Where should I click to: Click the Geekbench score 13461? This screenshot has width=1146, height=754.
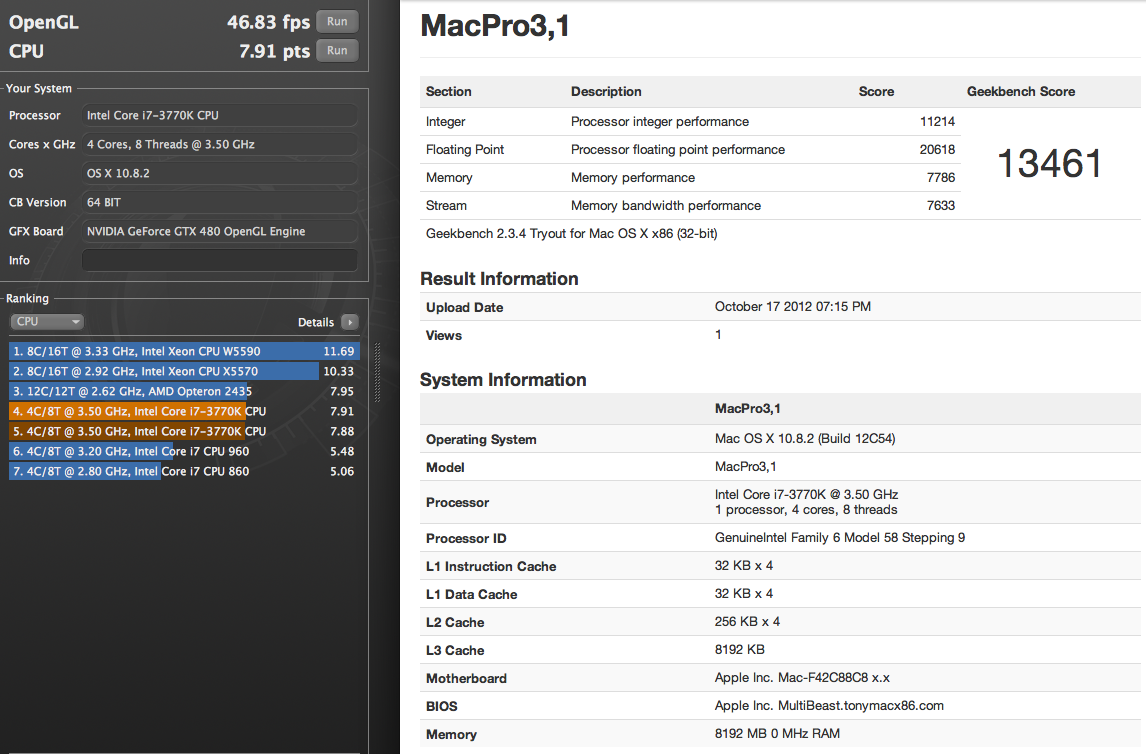[1049, 163]
